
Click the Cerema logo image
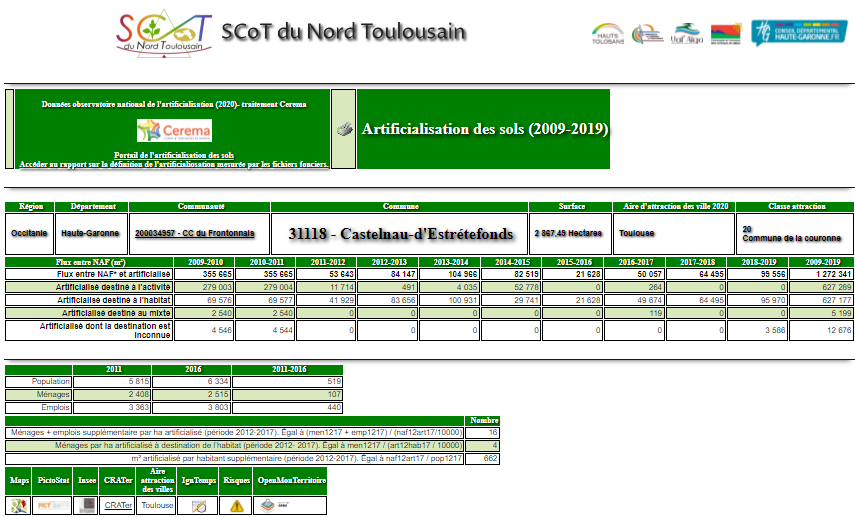click(174, 131)
